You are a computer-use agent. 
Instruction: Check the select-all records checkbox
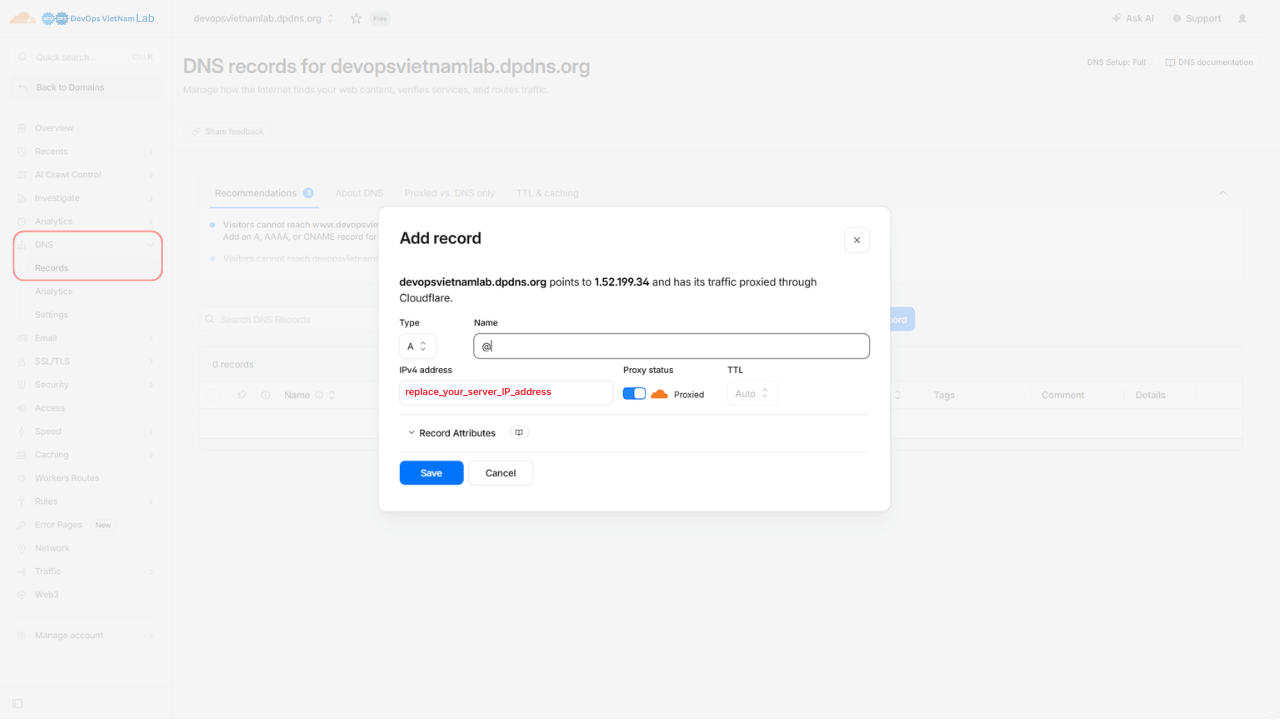214,395
